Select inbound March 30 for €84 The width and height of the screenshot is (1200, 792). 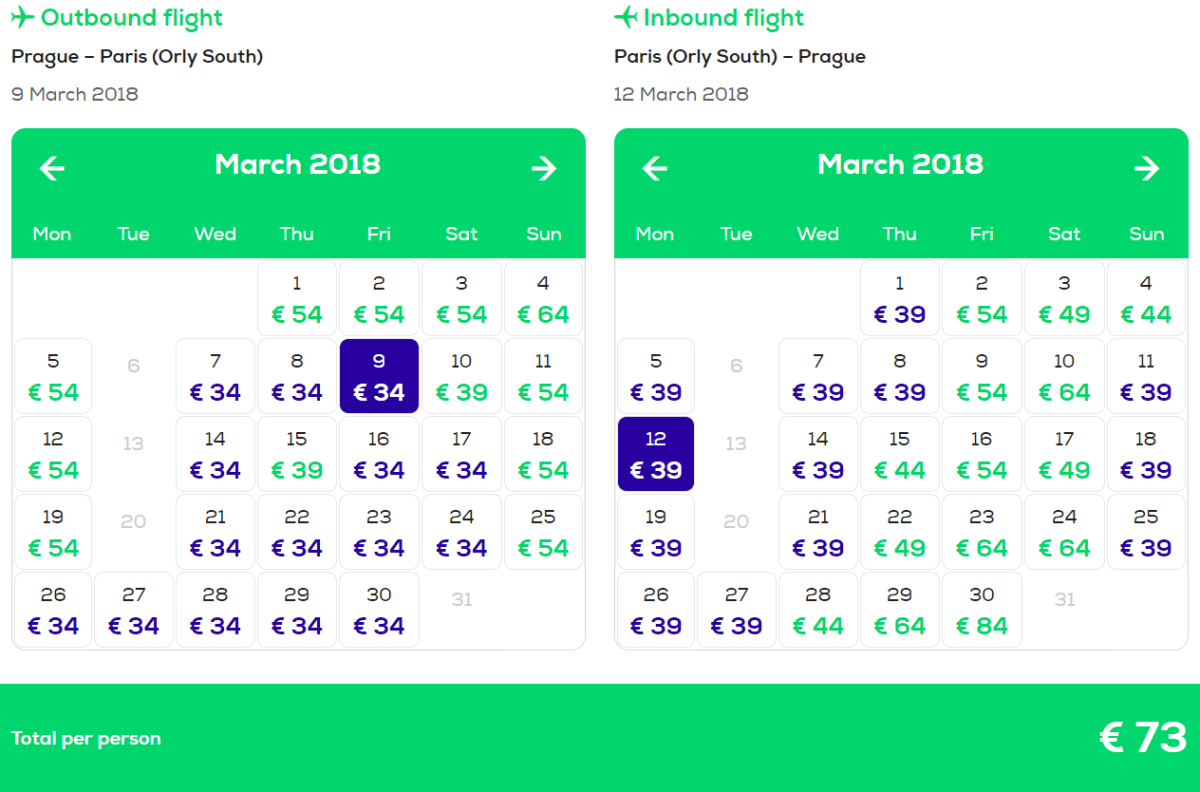(982, 610)
